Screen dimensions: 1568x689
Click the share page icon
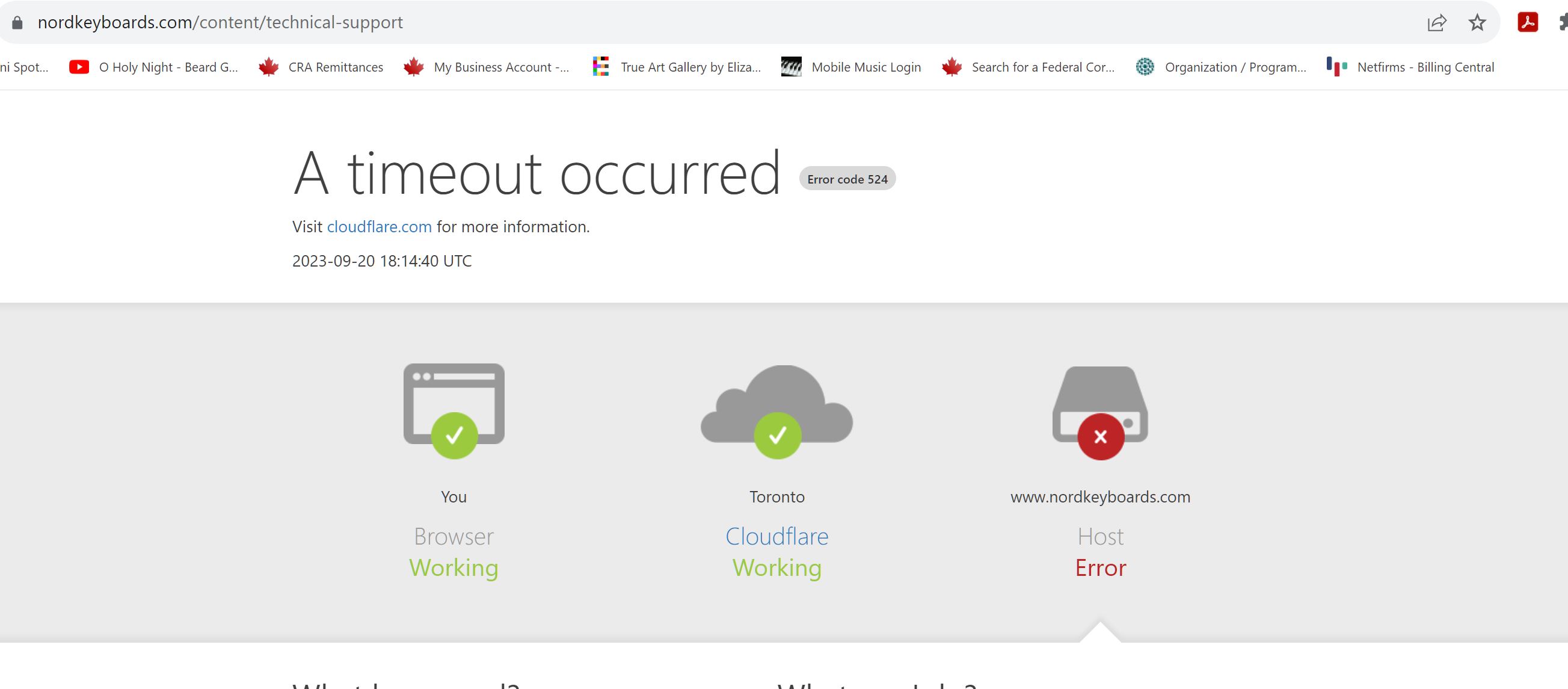coord(1436,23)
